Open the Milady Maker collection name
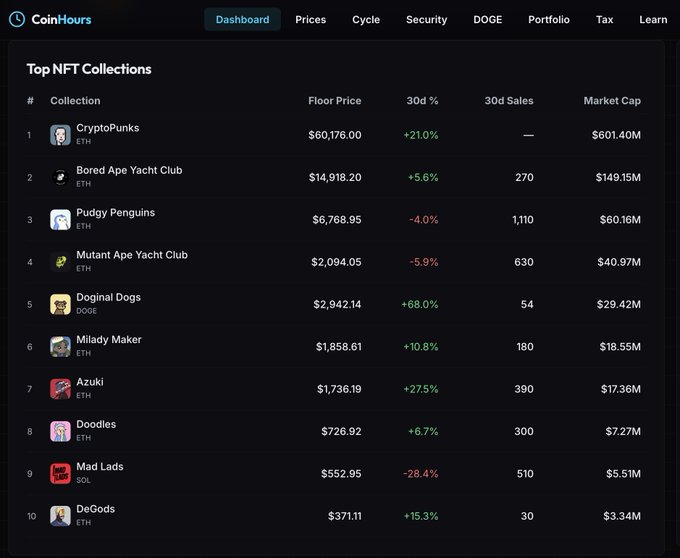Viewport: 680px width, 558px height. (x=109, y=339)
